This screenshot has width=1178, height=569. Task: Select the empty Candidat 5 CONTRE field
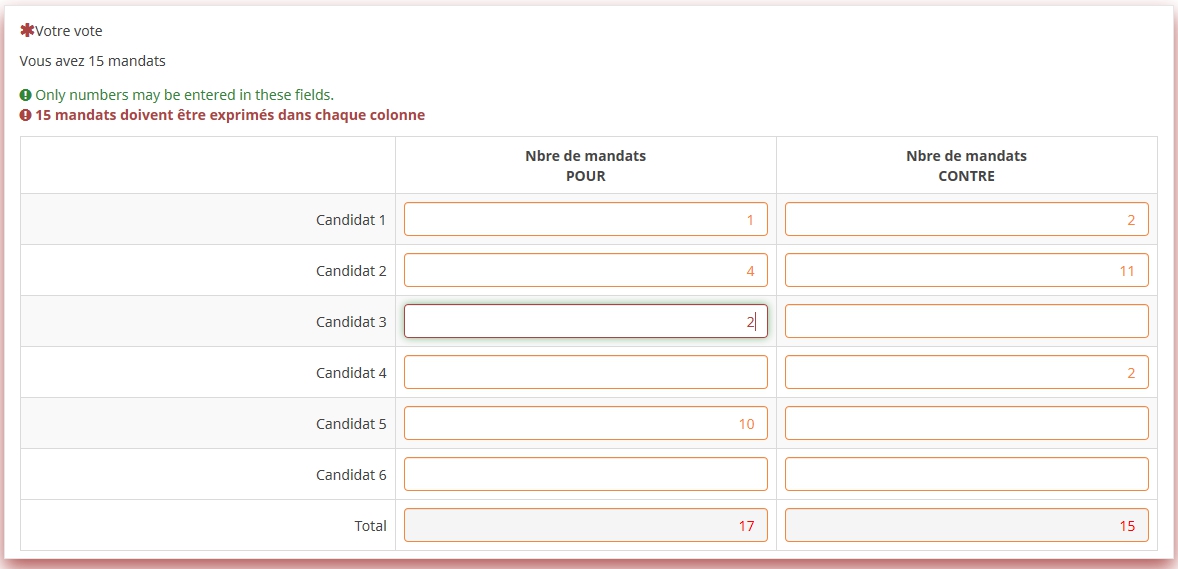[966, 423]
